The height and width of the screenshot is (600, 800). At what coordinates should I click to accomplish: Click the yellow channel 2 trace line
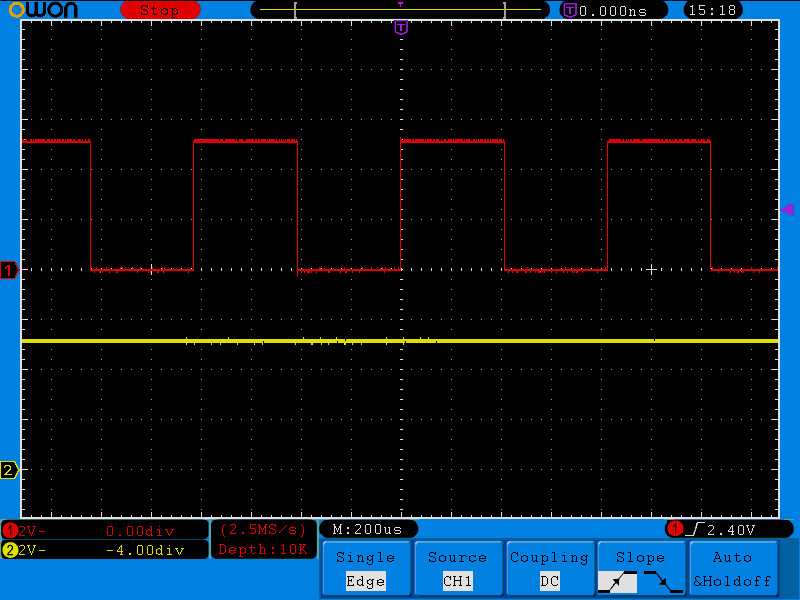coord(400,340)
